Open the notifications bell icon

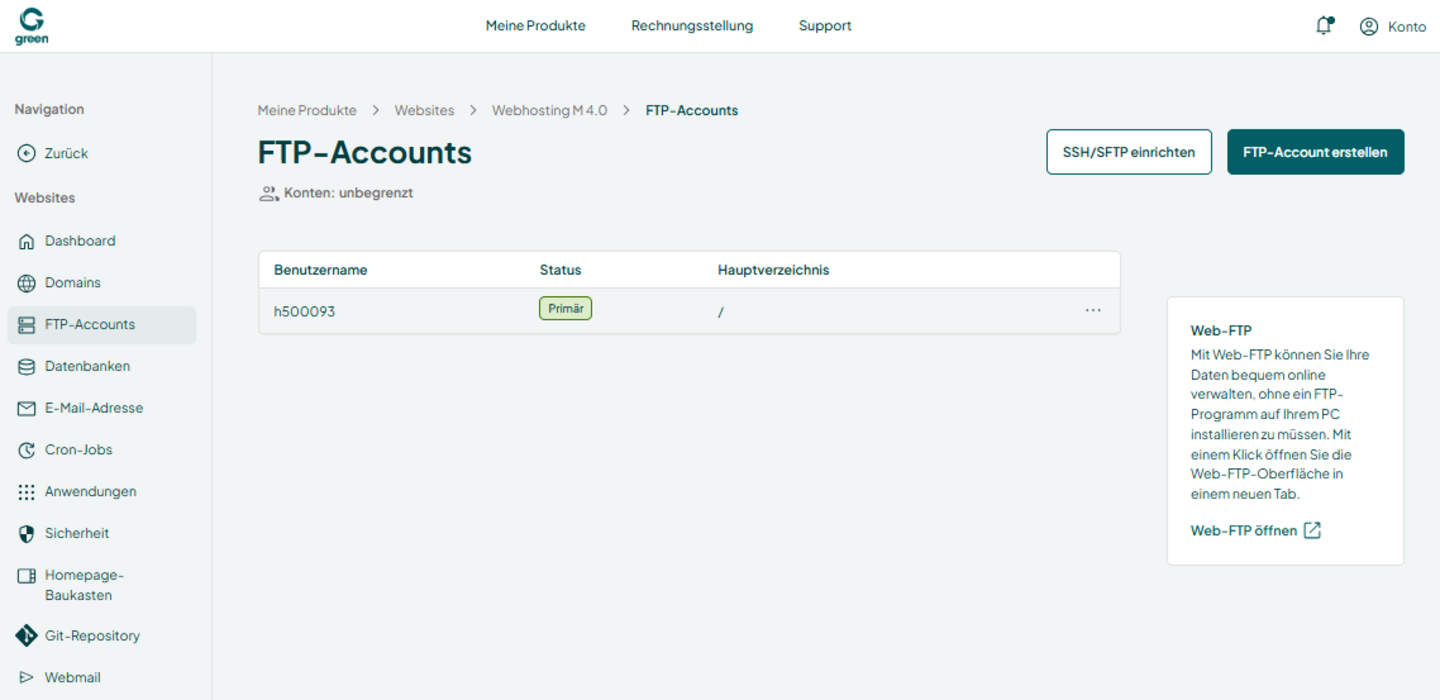coord(1324,26)
